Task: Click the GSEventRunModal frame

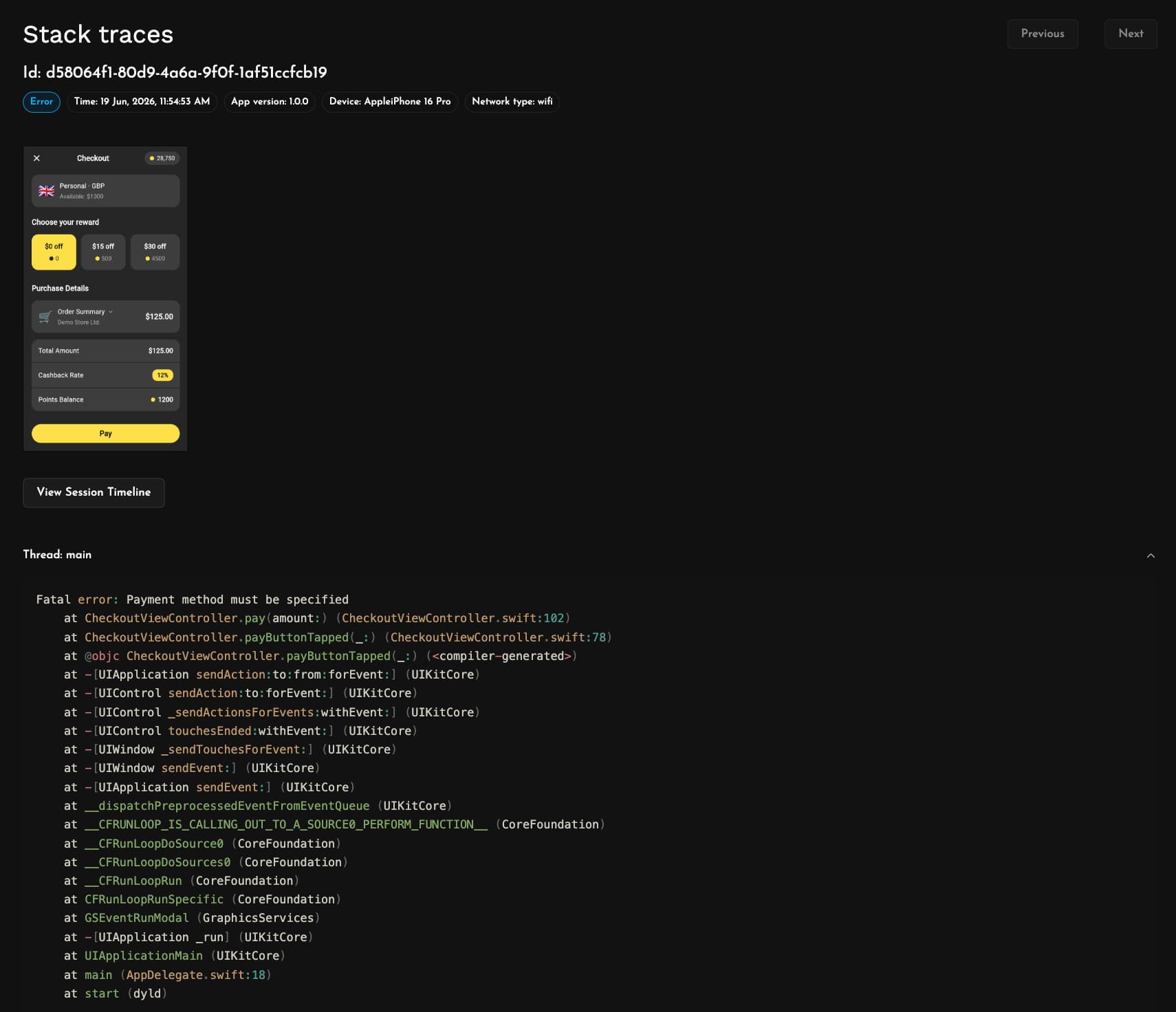Action: click(x=192, y=918)
